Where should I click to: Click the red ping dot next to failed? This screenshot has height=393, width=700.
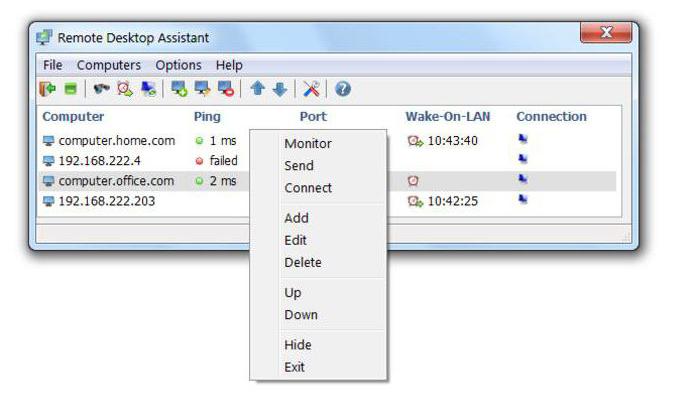coord(199,161)
